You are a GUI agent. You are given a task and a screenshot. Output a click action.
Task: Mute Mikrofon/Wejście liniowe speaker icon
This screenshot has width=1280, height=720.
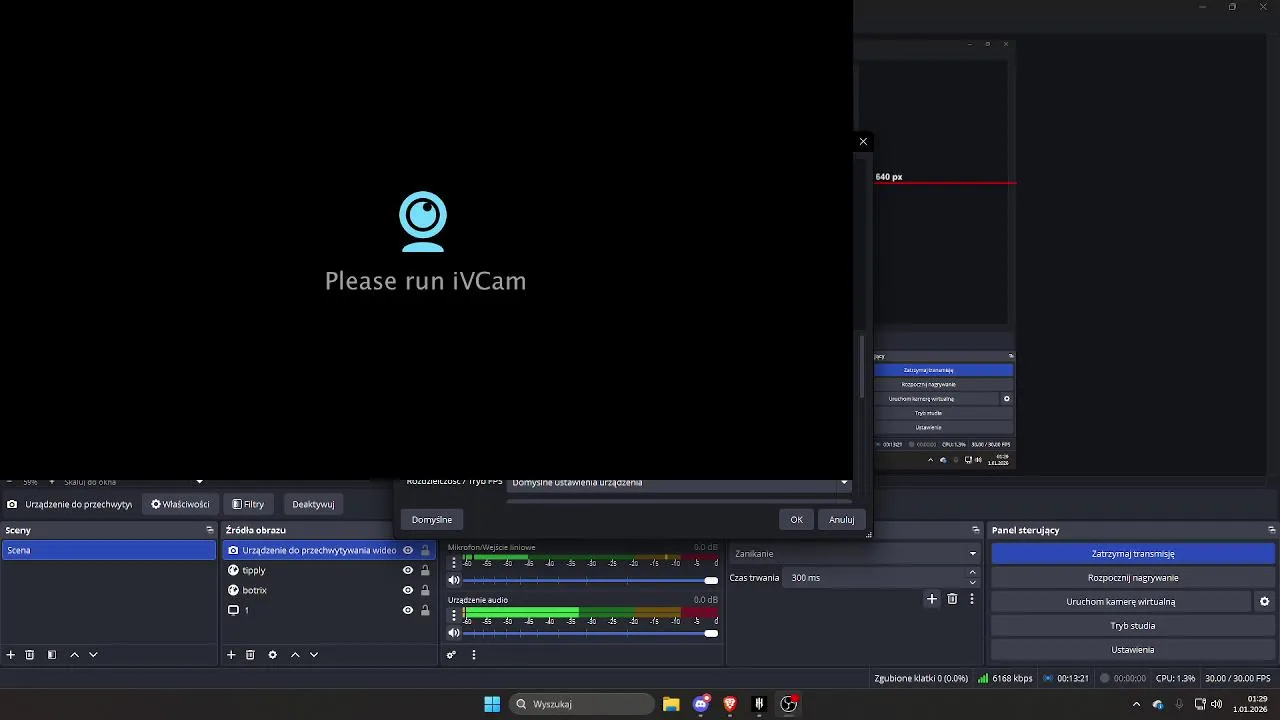tap(454, 580)
